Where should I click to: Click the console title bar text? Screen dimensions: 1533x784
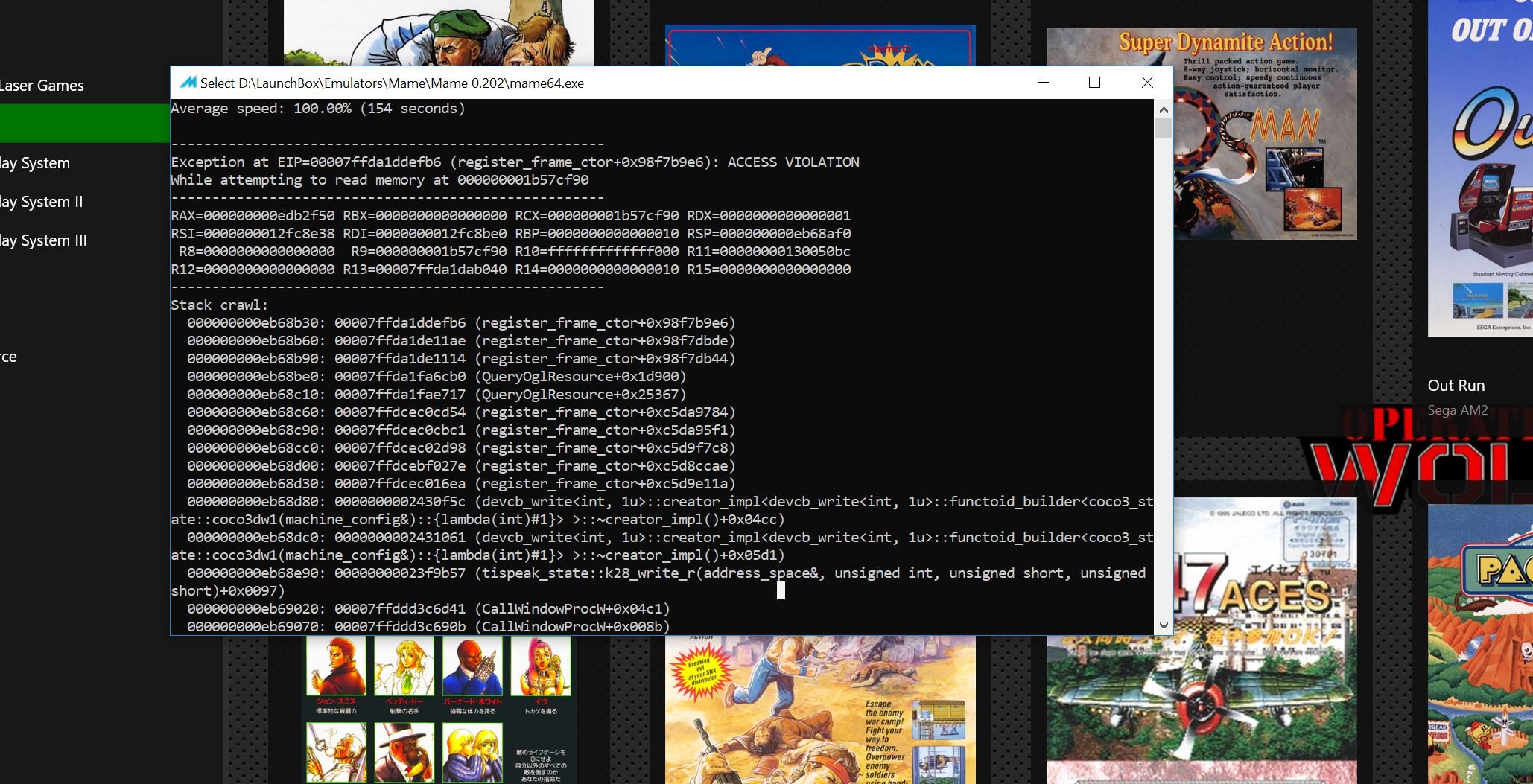tap(392, 83)
